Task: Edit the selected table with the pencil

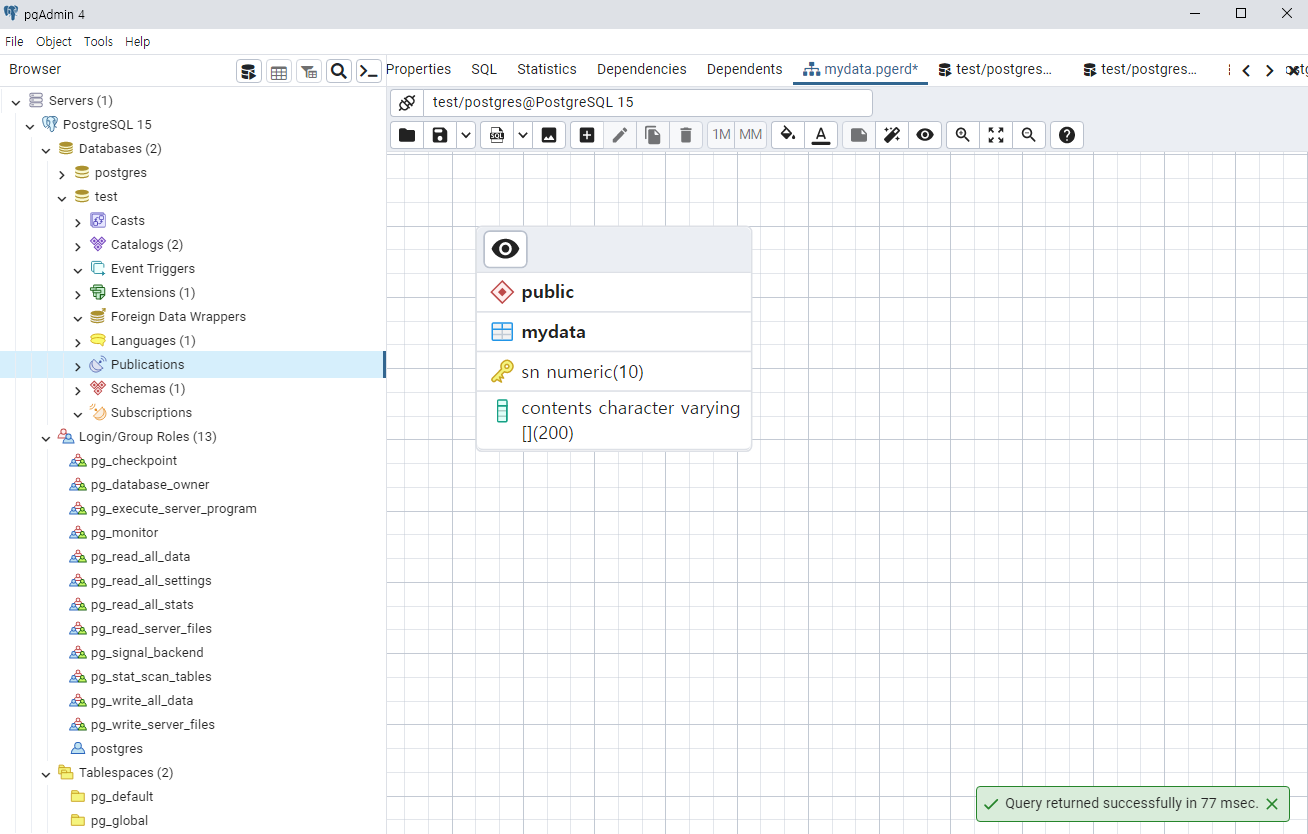Action: [620, 135]
